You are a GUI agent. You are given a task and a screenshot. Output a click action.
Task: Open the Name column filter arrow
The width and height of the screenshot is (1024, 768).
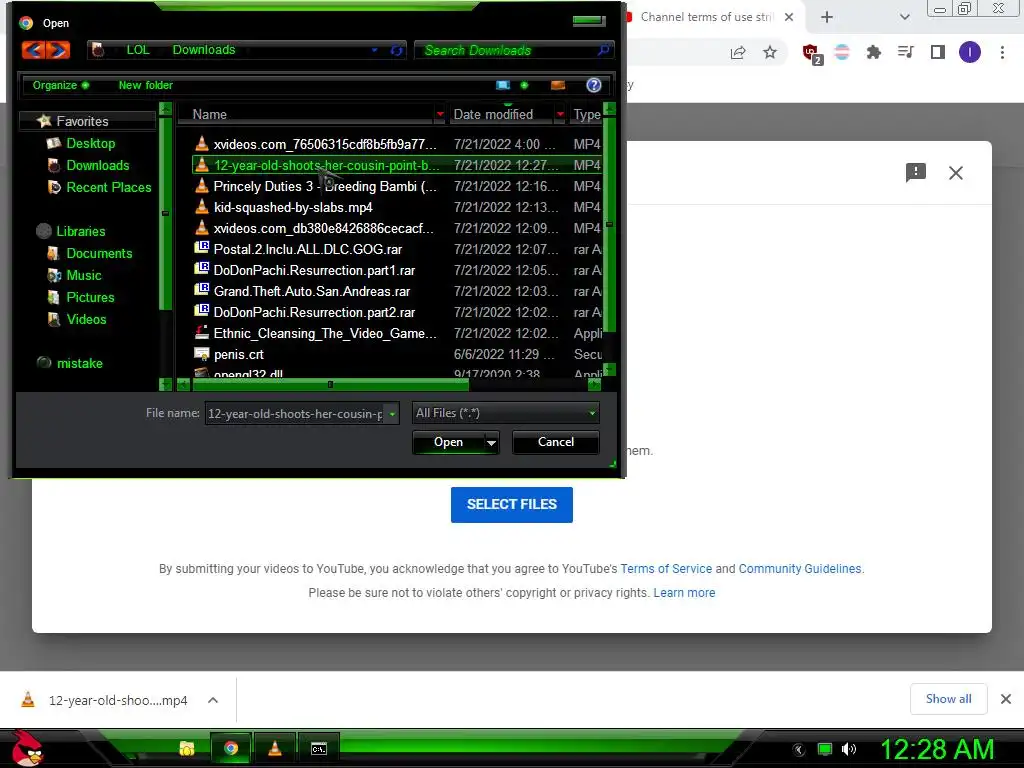coord(440,114)
